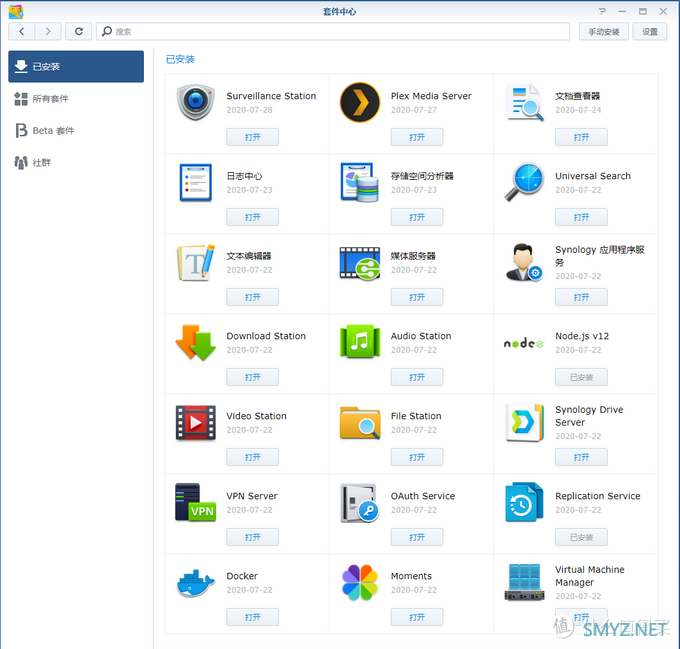This screenshot has width=680, height=649.
Task: Go forward with the right arrow button
Action: tap(48, 31)
